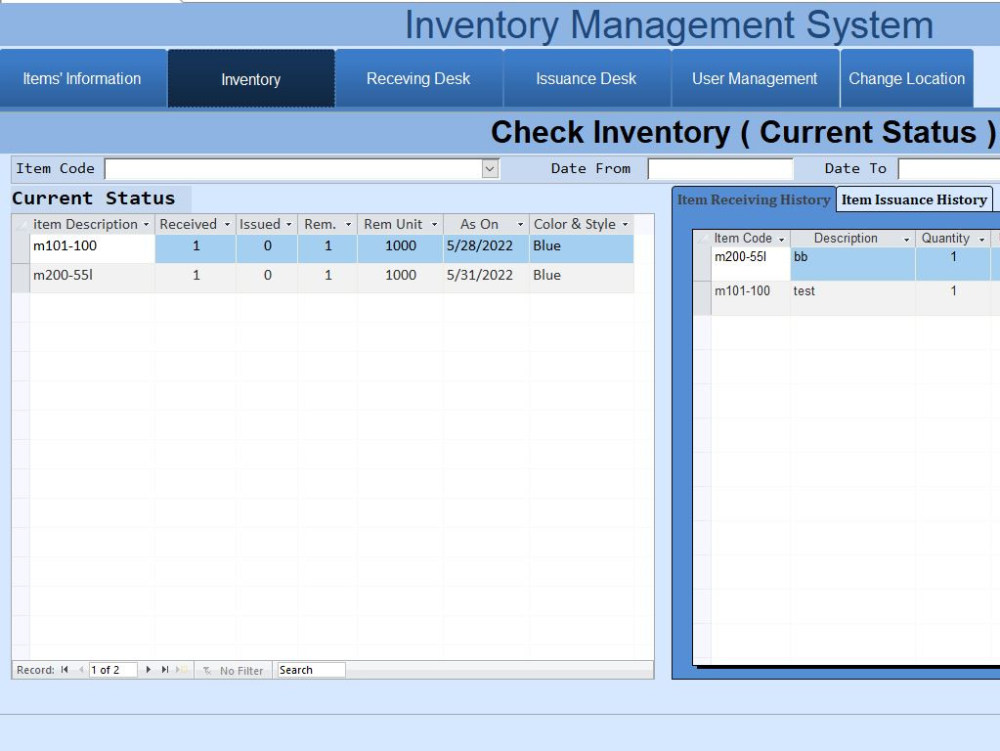Click quantity cell in the bb row

[953, 263]
